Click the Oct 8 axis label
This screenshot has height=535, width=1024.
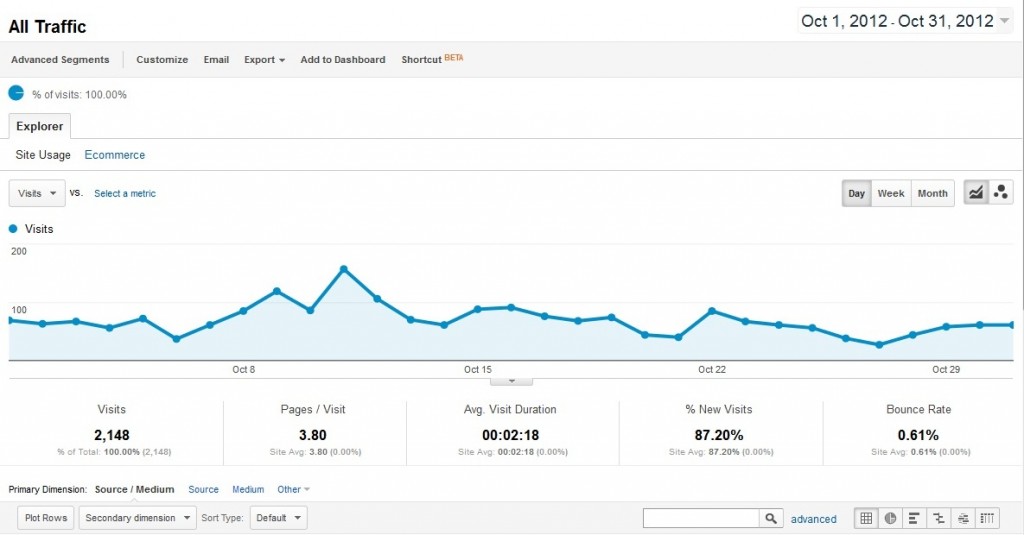point(244,370)
